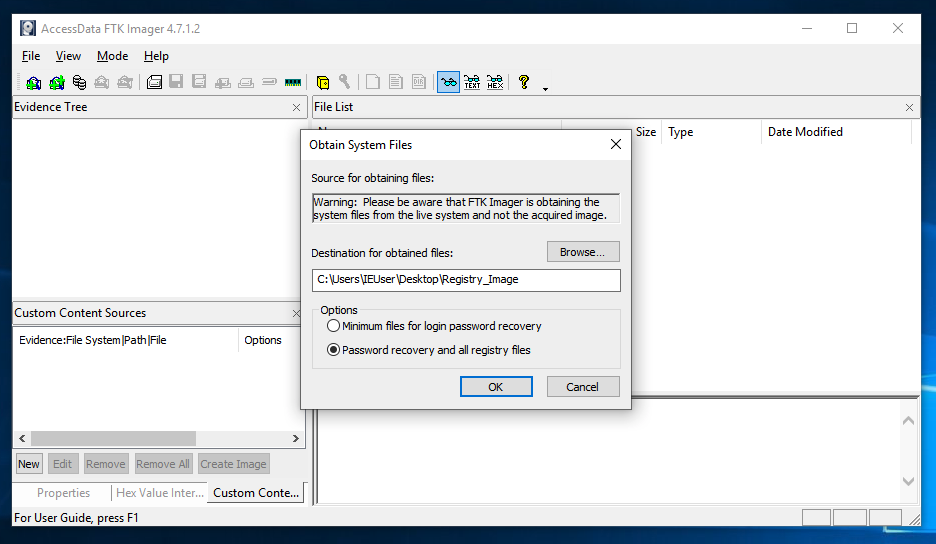The height and width of the screenshot is (544, 936).
Task: Switch to the Properties tab
Action: (63, 493)
